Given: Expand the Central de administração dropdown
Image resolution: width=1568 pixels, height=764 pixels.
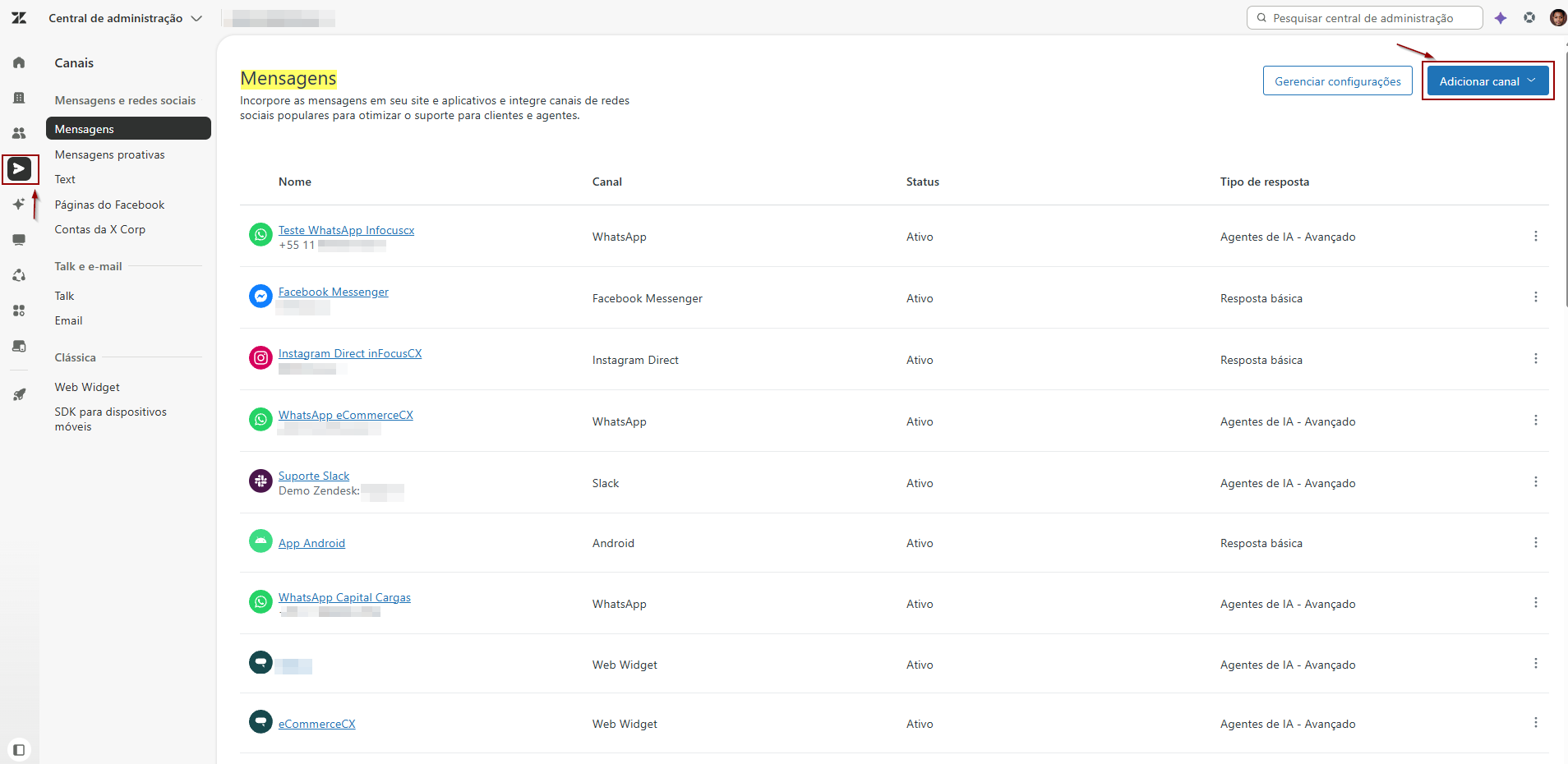Looking at the screenshot, I should 125,18.
